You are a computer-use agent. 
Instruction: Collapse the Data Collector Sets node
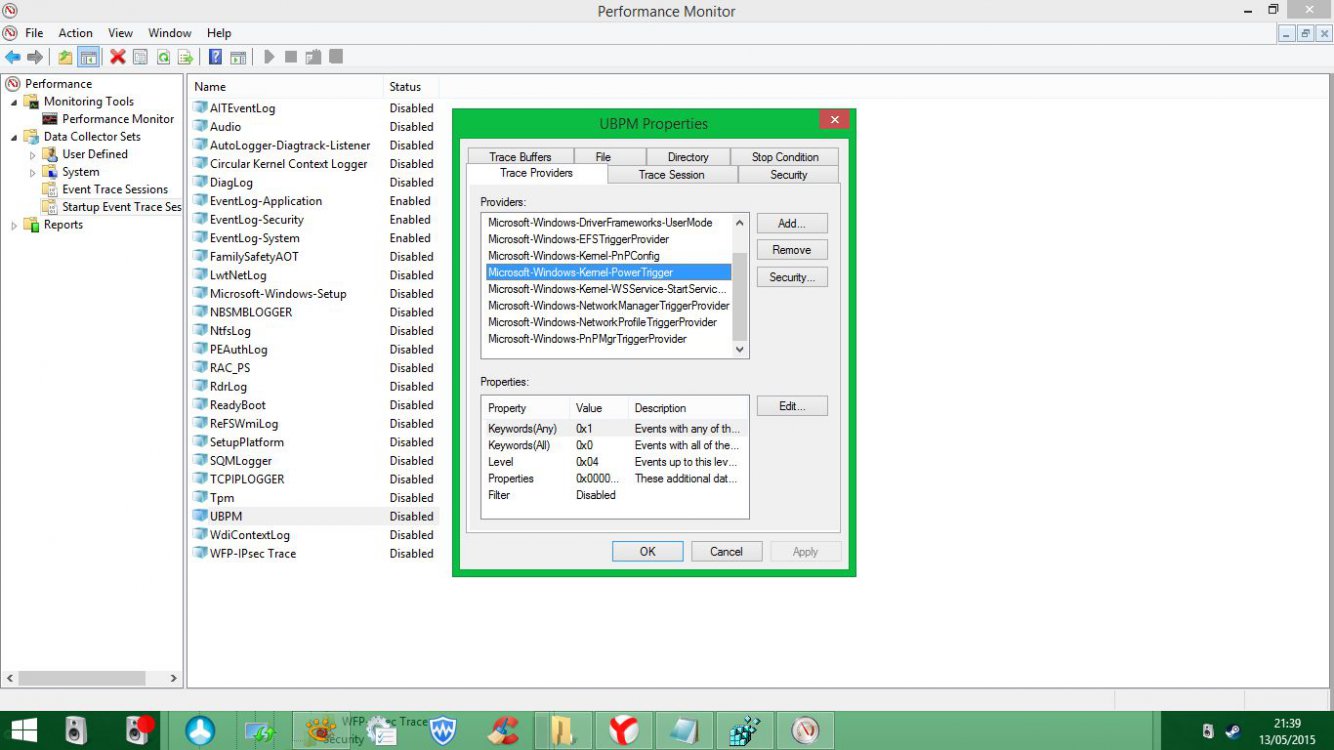pyautogui.click(x=14, y=137)
